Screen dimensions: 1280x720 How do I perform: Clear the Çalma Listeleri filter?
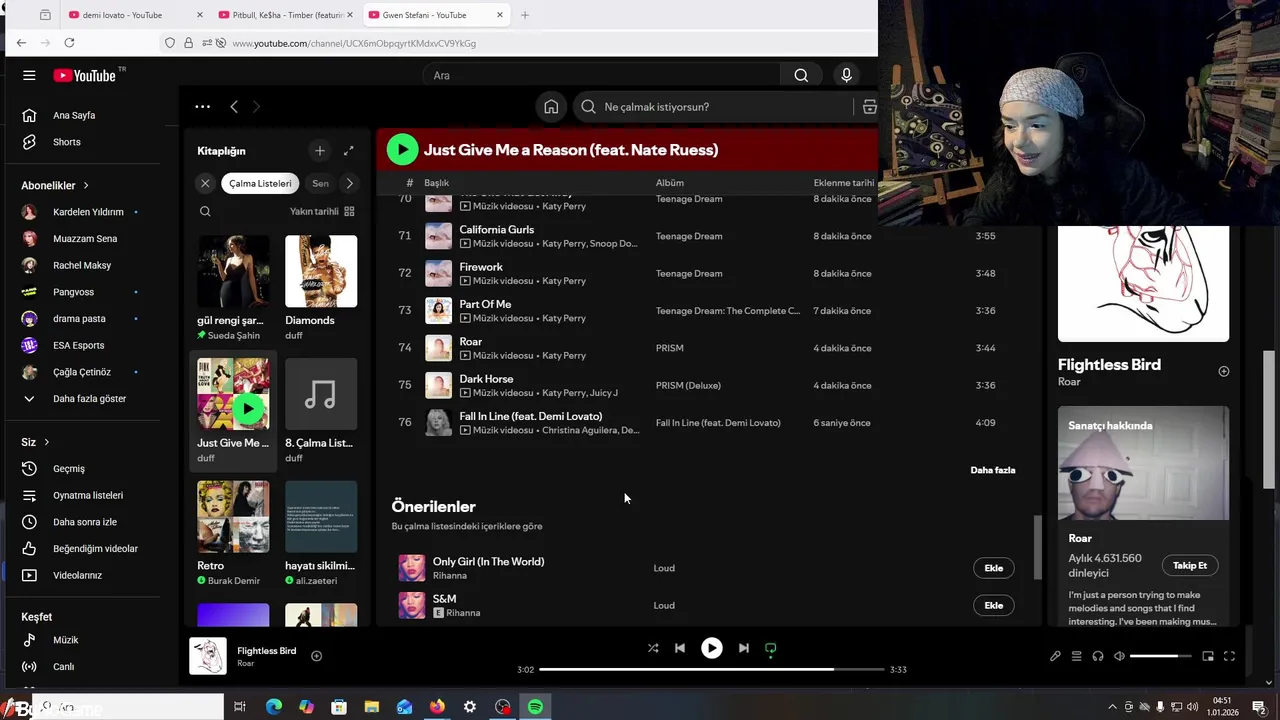click(205, 183)
